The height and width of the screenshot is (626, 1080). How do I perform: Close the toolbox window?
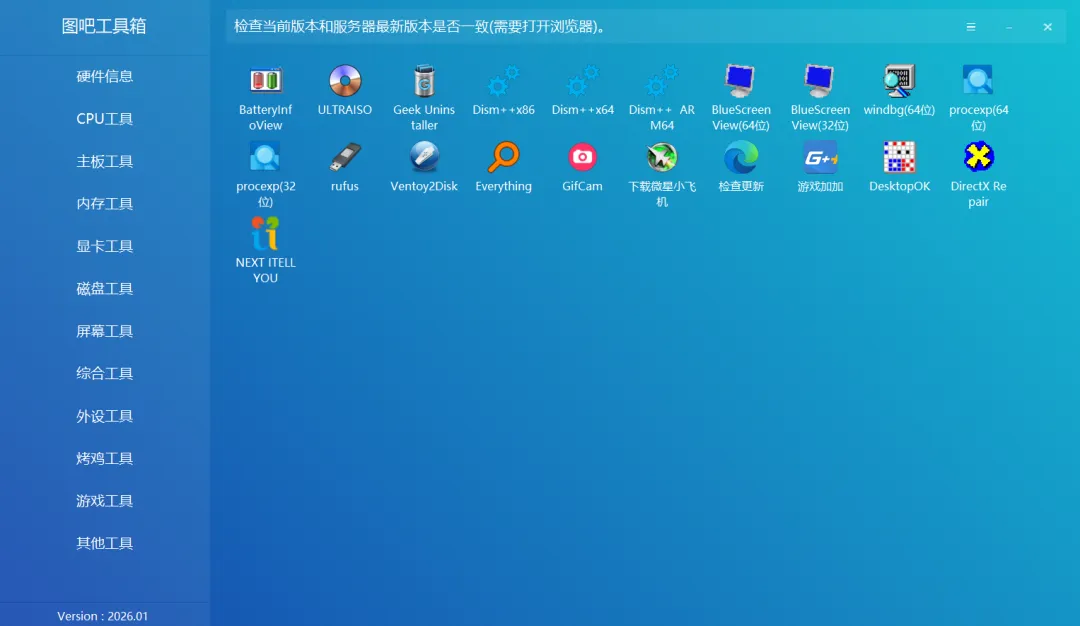click(1048, 27)
